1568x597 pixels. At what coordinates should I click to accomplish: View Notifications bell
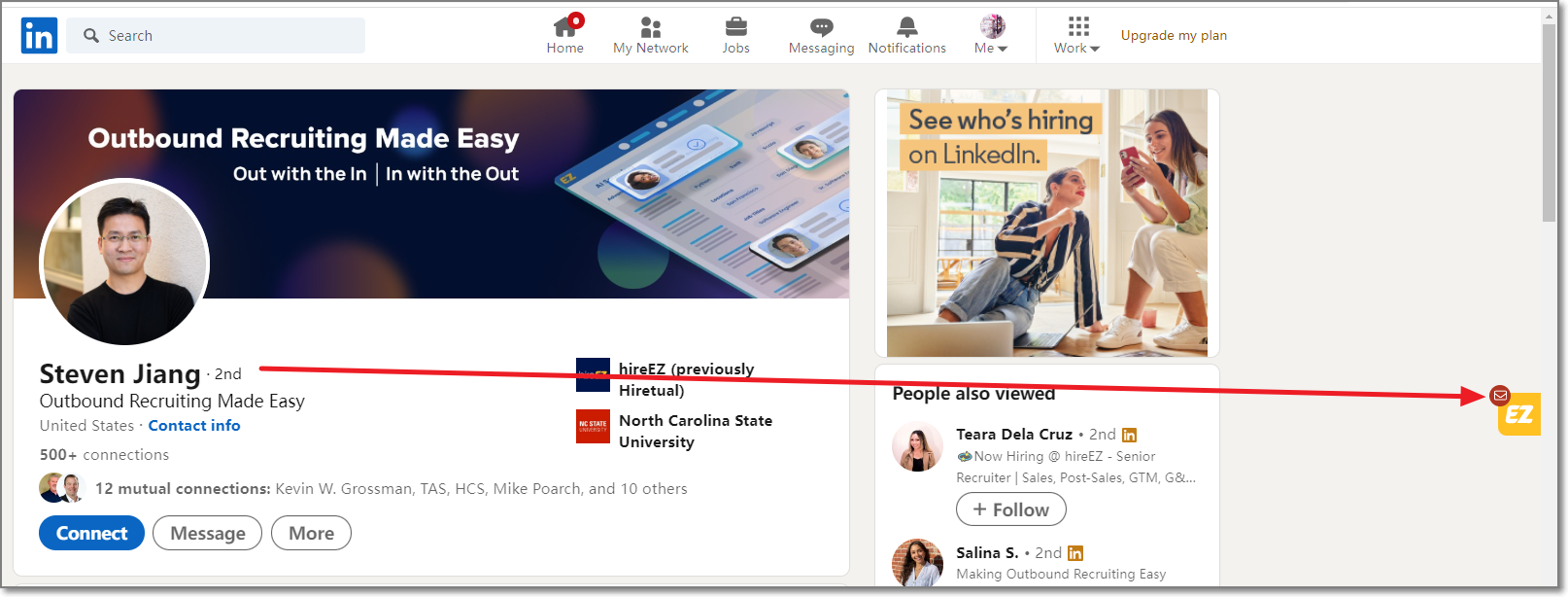(x=907, y=35)
